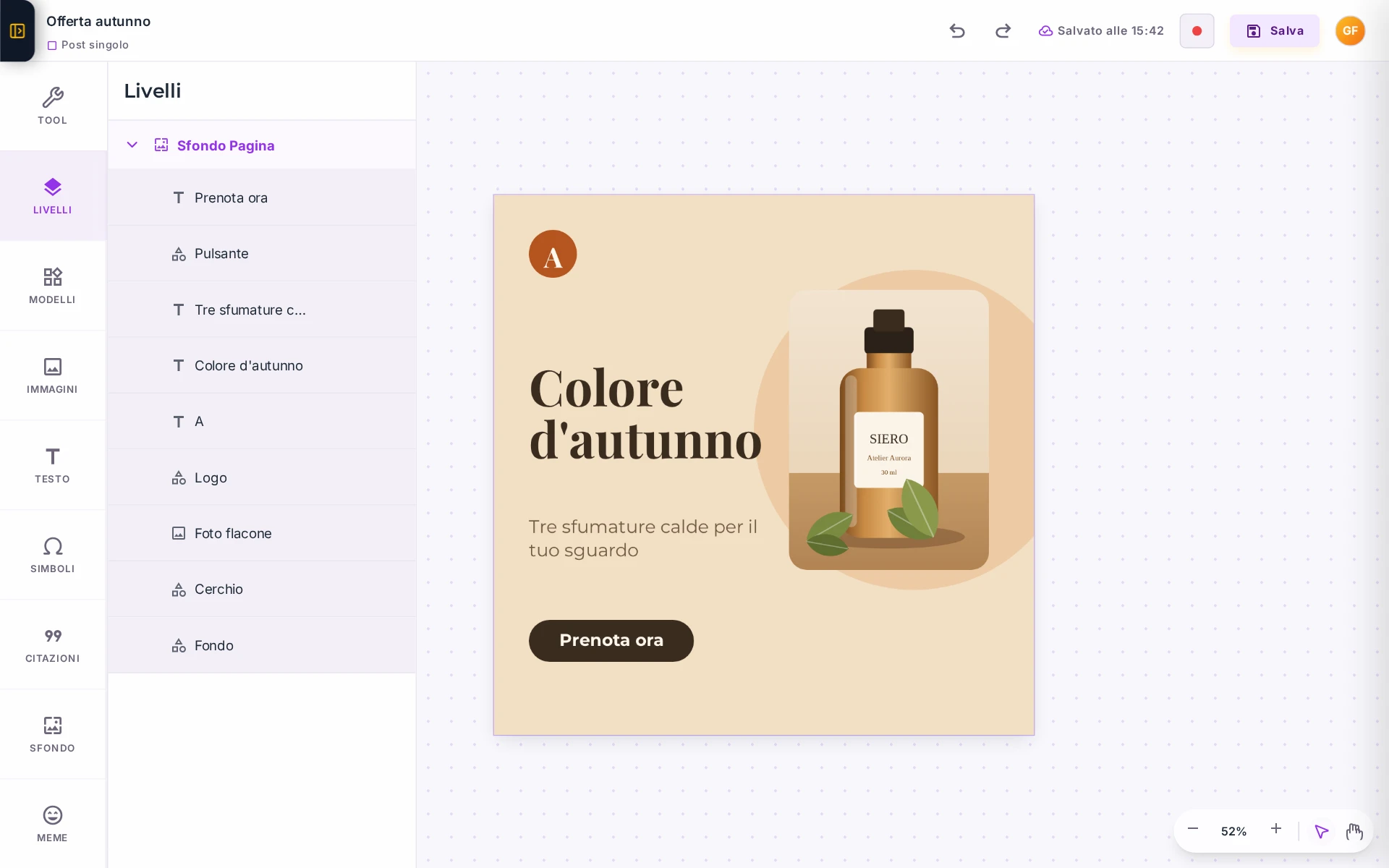Click the Foto flacone image type icon

[x=179, y=533]
